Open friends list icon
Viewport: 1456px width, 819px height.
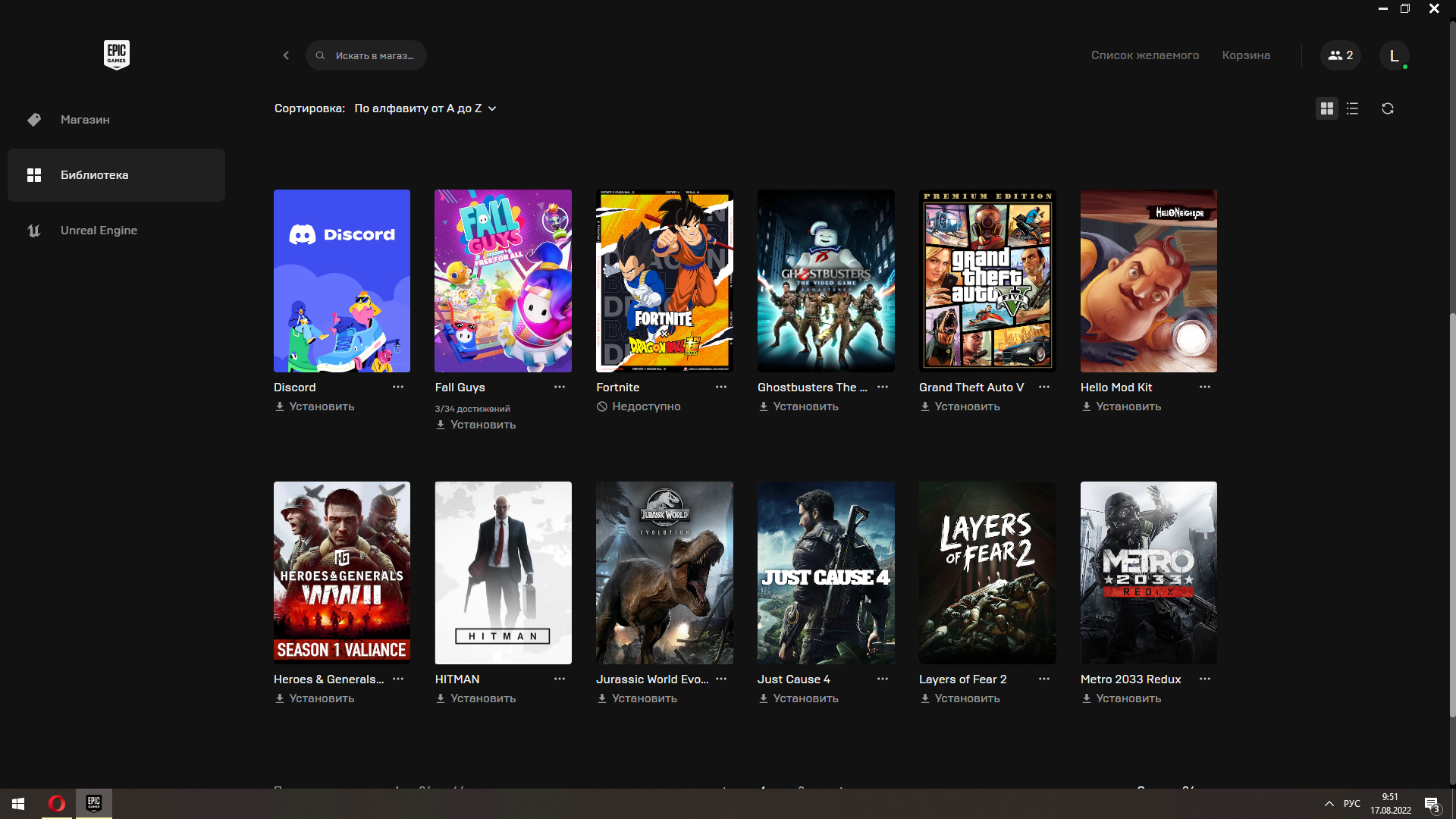tap(1341, 55)
